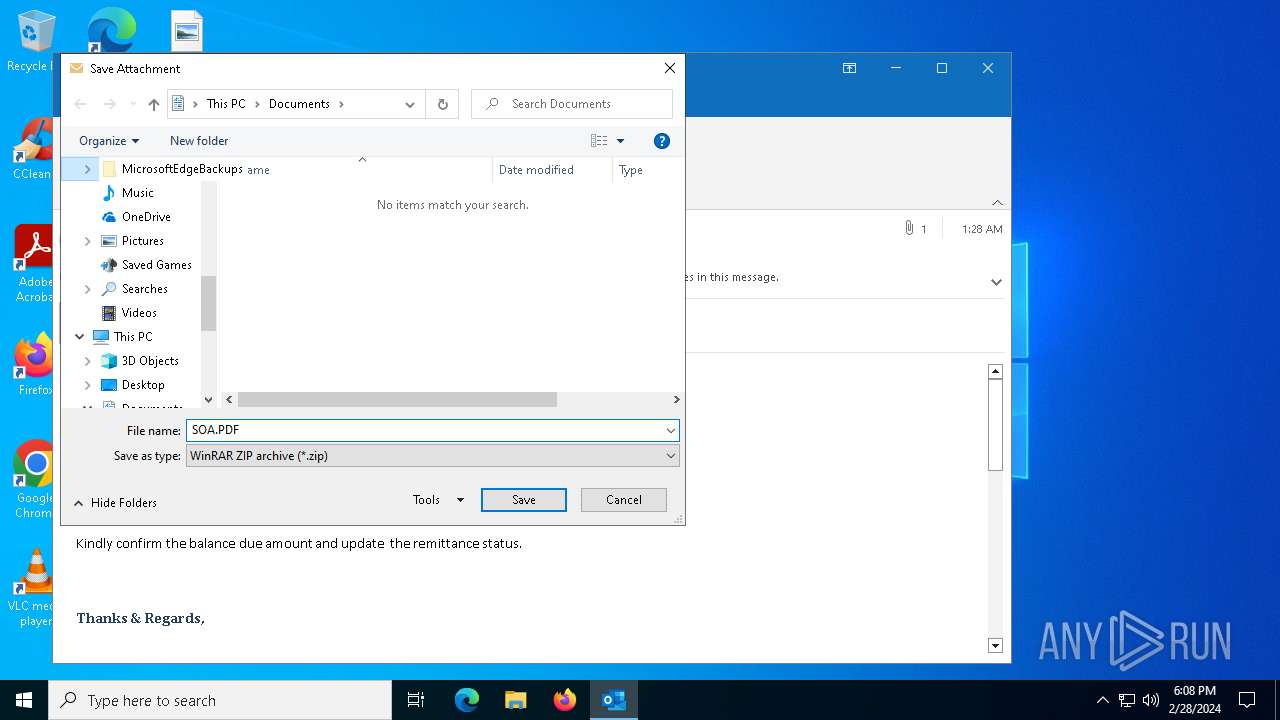Expand the Searches folder
This screenshot has width=1280, height=720.
87,289
